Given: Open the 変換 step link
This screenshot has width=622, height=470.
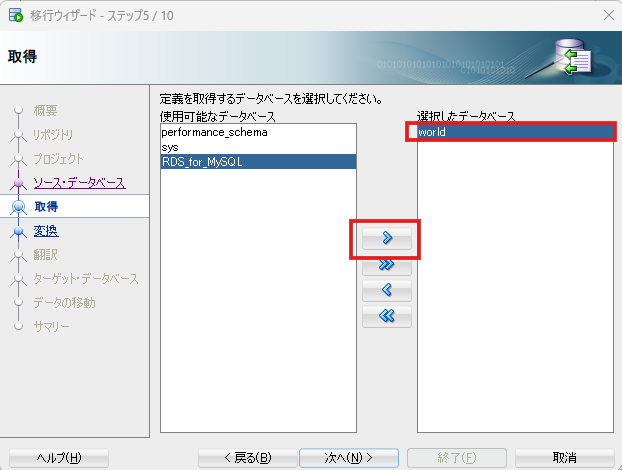Looking at the screenshot, I should [x=46, y=231].
